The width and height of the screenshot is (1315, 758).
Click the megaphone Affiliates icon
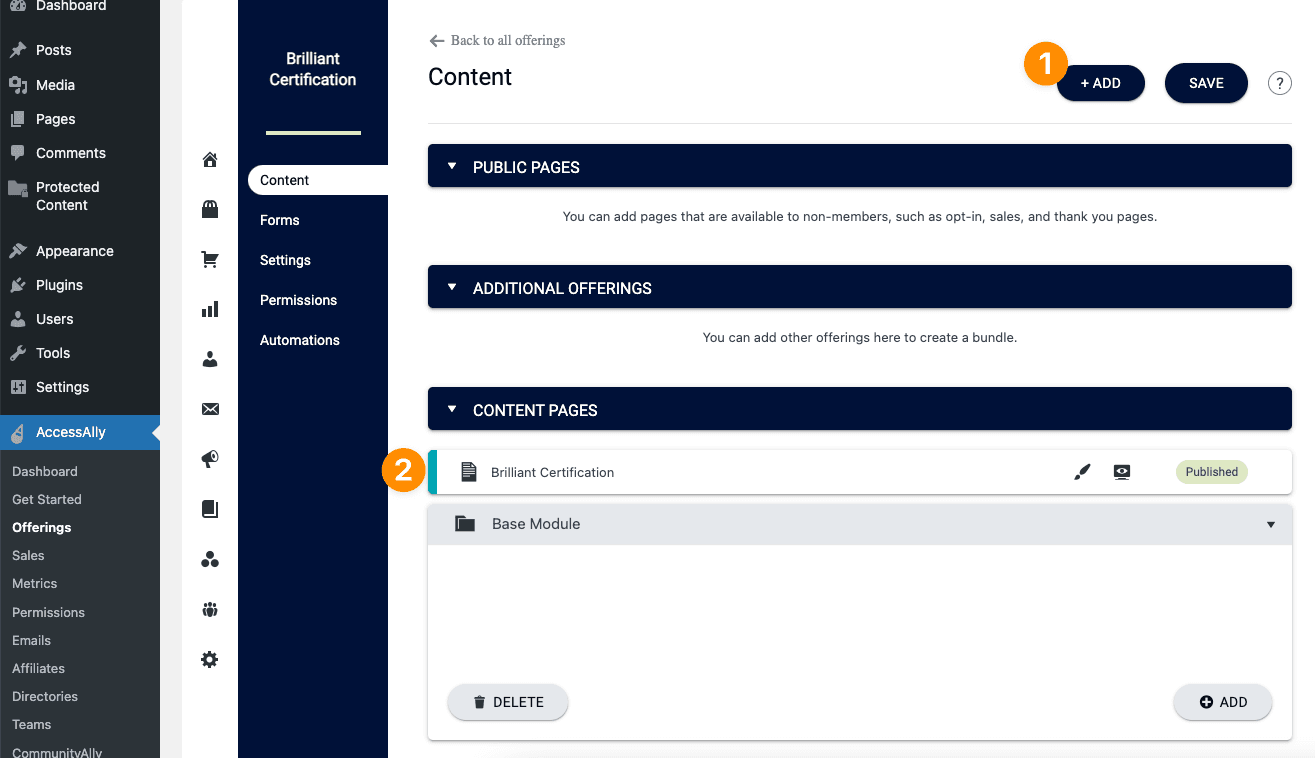(x=209, y=458)
